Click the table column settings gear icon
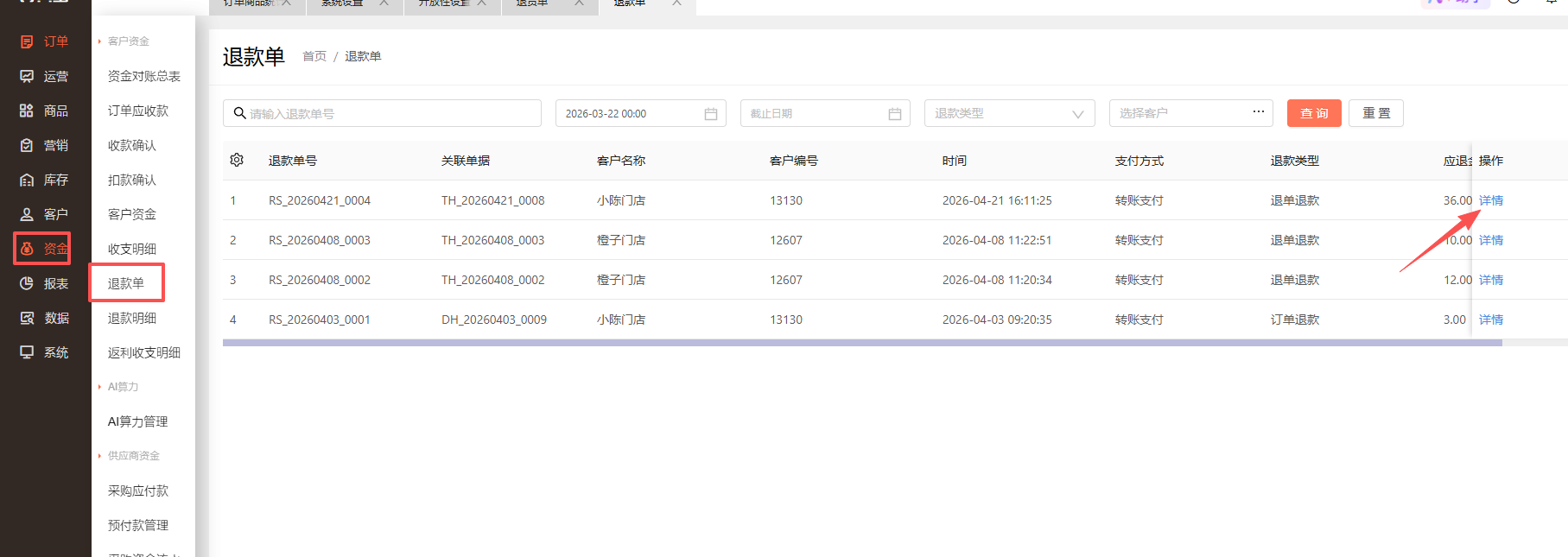Image resolution: width=1568 pixels, height=557 pixels. 237,160
